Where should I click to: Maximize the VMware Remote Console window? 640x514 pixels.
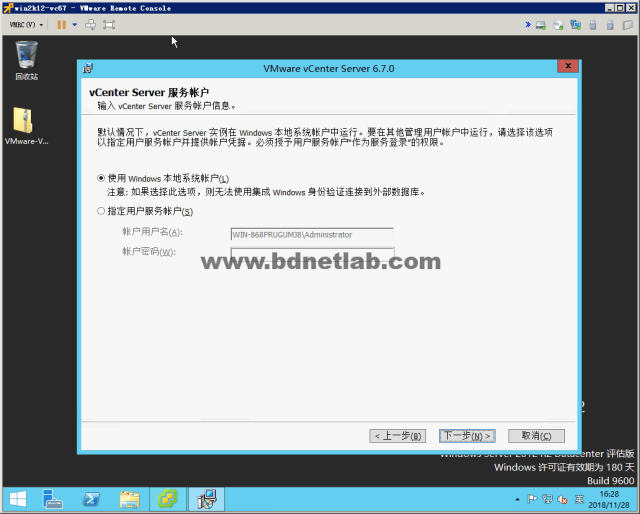[x=620, y=8]
